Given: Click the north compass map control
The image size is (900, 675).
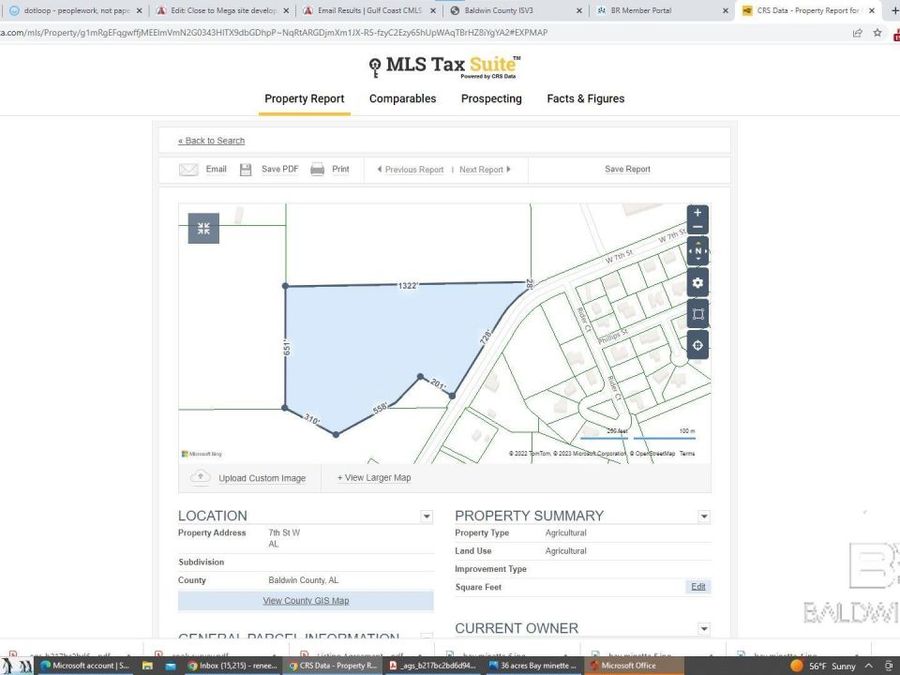Looking at the screenshot, I should (x=698, y=251).
